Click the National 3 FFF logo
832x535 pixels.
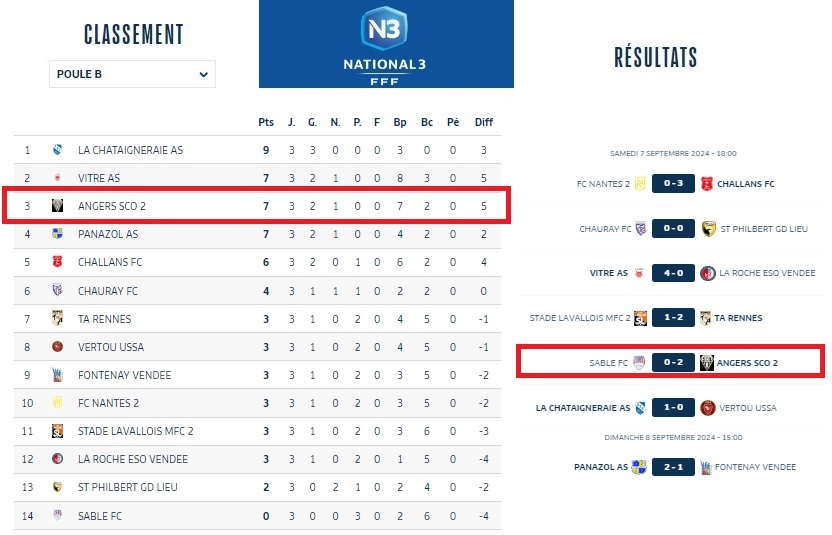tap(386, 42)
